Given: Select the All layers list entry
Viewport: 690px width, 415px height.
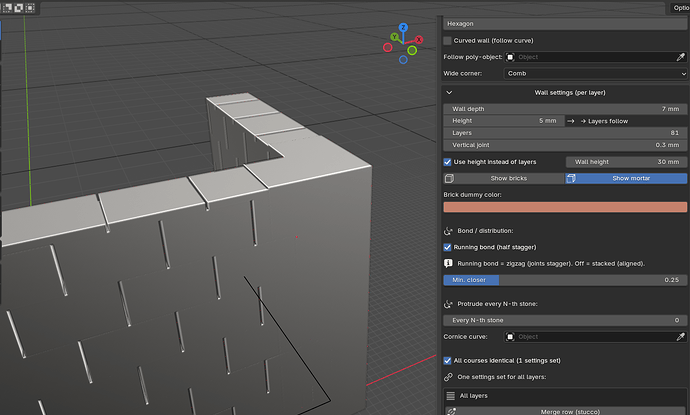Looking at the screenshot, I should coord(565,396).
